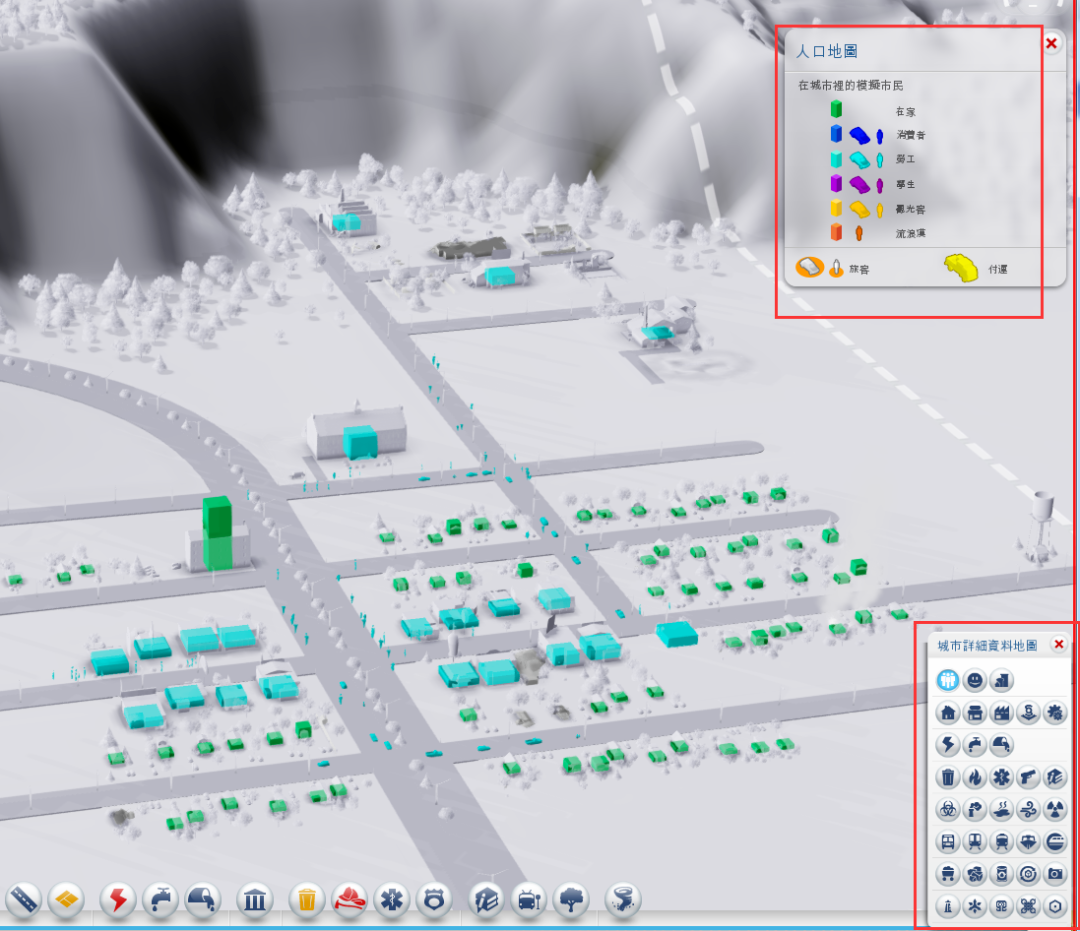Show the Oil derrick tower data map
Viewport: 1080px width, 931px height.
(x=948, y=906)
